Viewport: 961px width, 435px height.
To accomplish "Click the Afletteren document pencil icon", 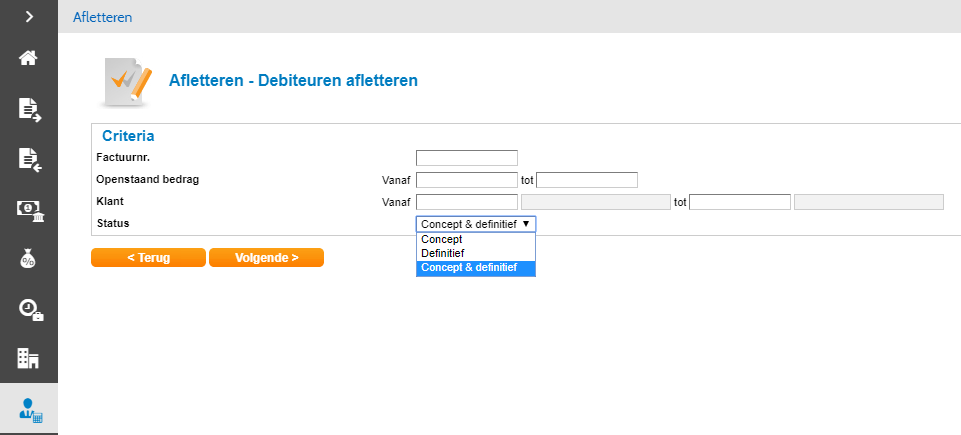I will [x=127, y=81].
